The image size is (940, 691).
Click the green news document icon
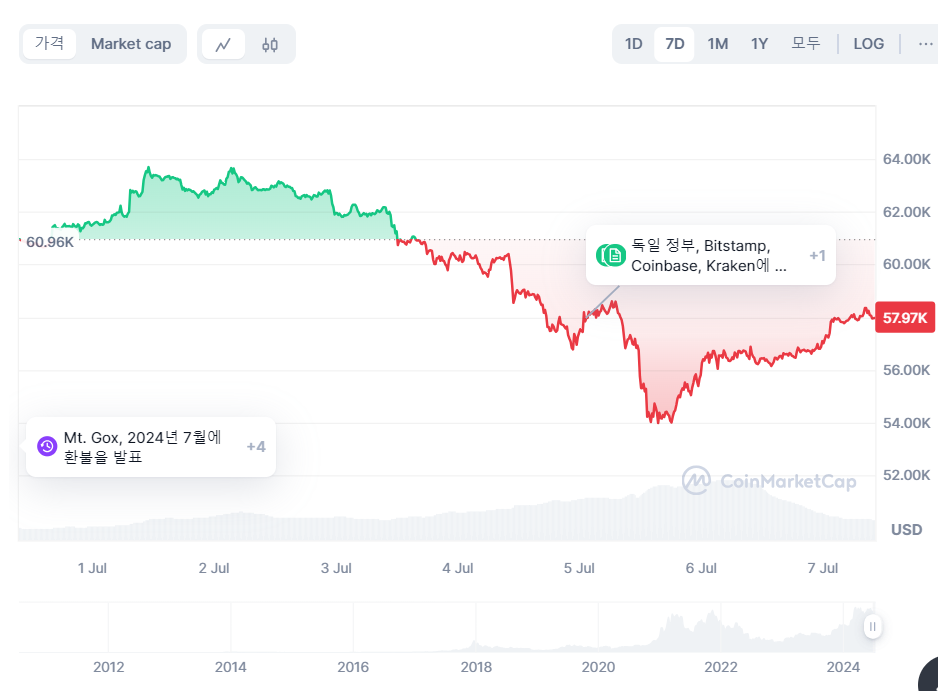613,255
